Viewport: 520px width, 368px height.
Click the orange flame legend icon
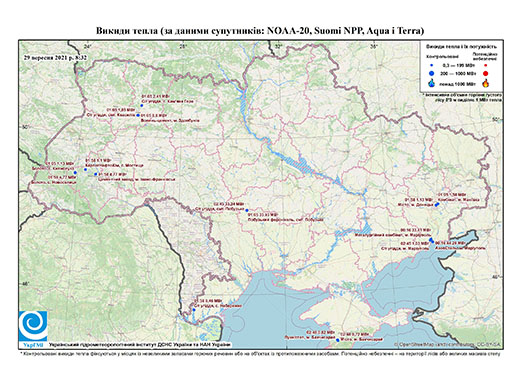tap(486, 83)
